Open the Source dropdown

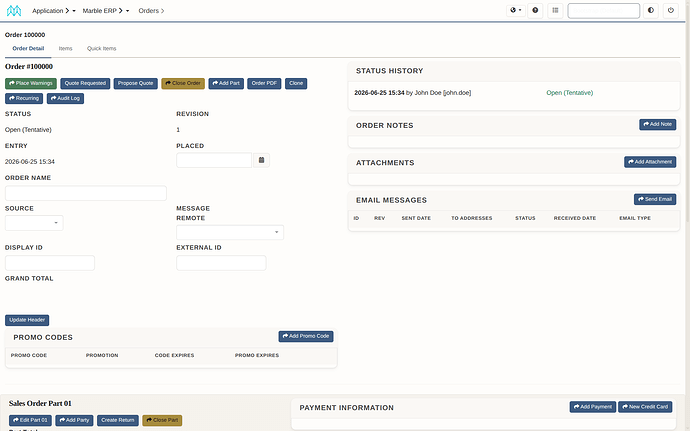34,223
